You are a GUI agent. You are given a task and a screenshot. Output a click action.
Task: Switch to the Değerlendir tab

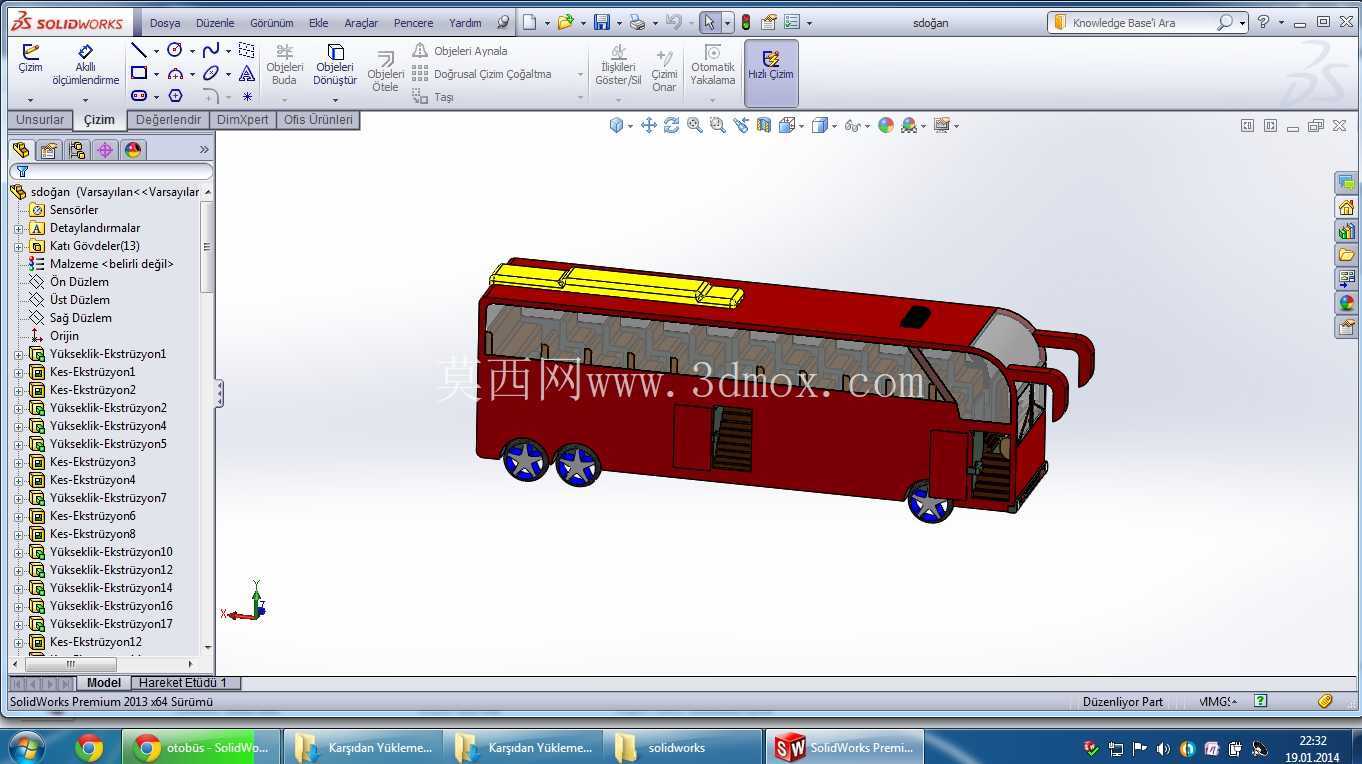(x=168, y=120)
